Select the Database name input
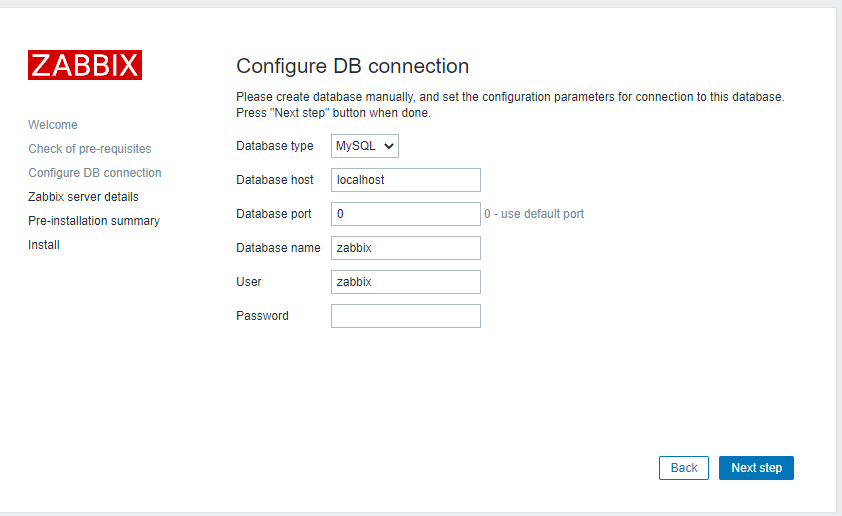The width and height of the screenshot is (842, 516). (x=405, y=248)
